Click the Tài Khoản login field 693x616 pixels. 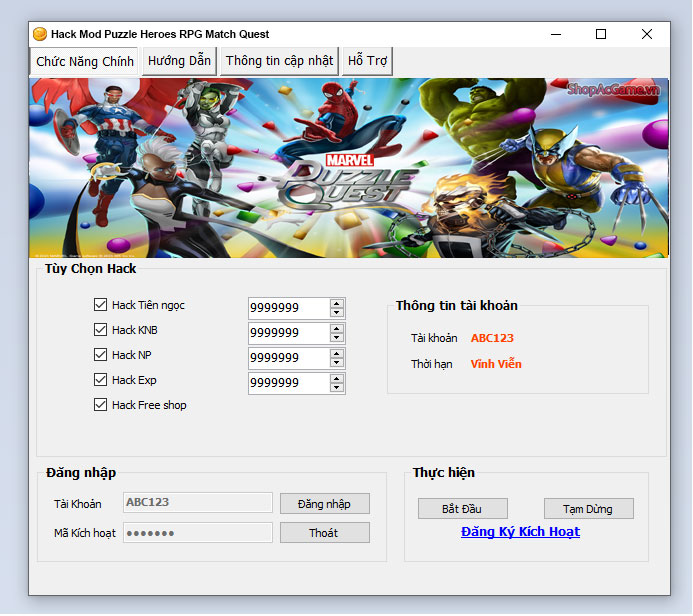pyautogui.click(x=198, y=502)
